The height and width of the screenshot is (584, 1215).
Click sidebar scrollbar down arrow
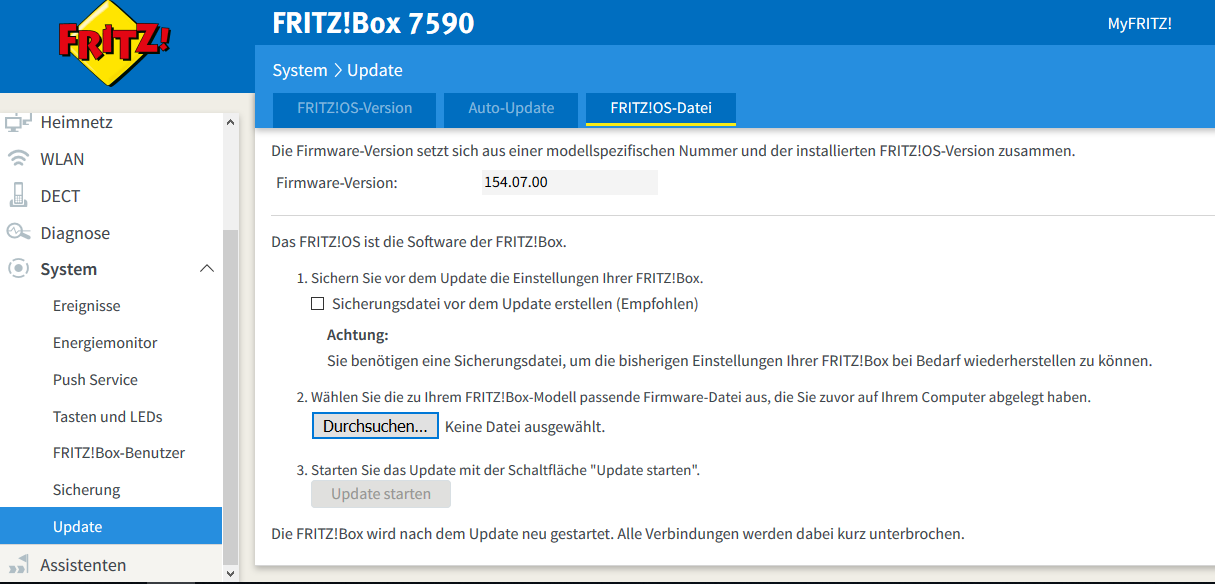click(230, 573)
